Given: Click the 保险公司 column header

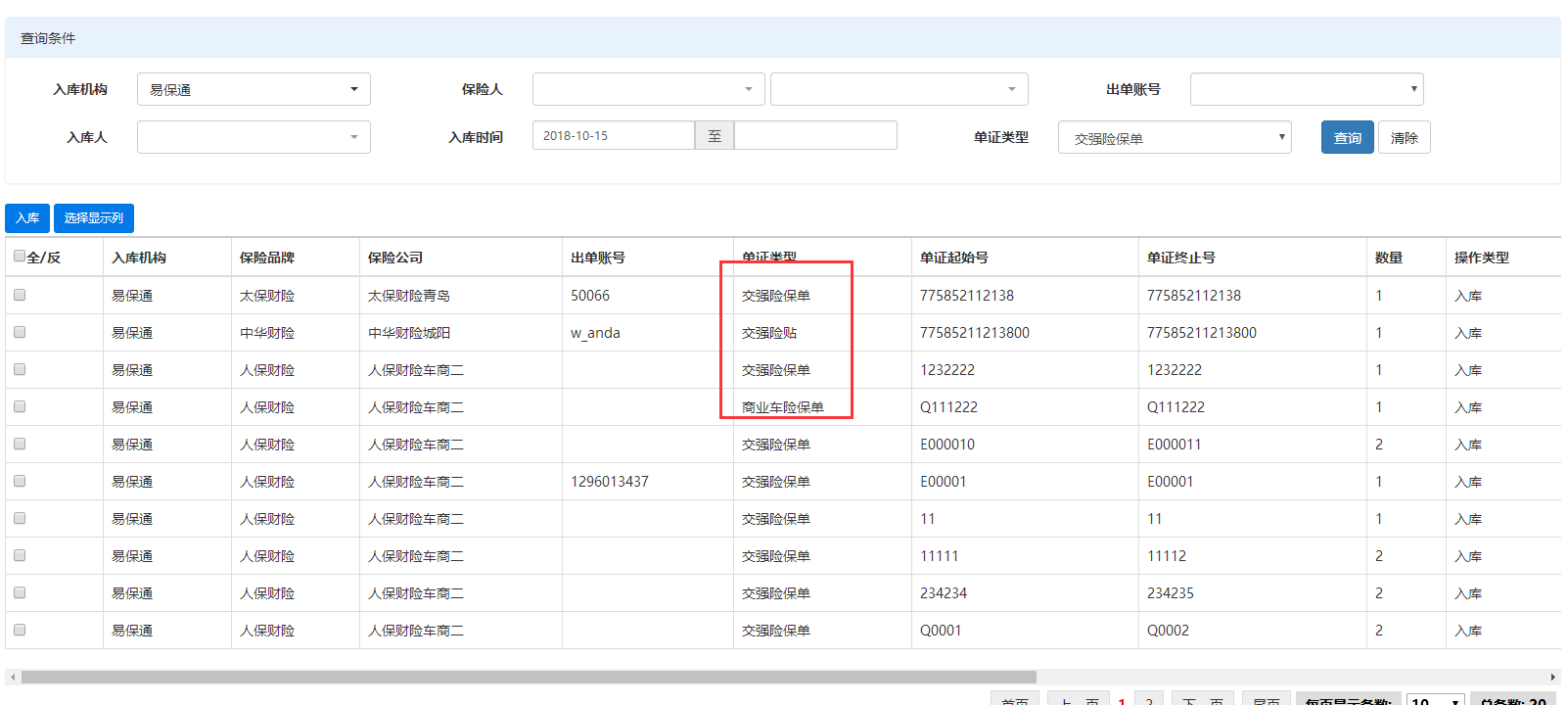Looking at the screenshot, I should [x=395, y=258].
